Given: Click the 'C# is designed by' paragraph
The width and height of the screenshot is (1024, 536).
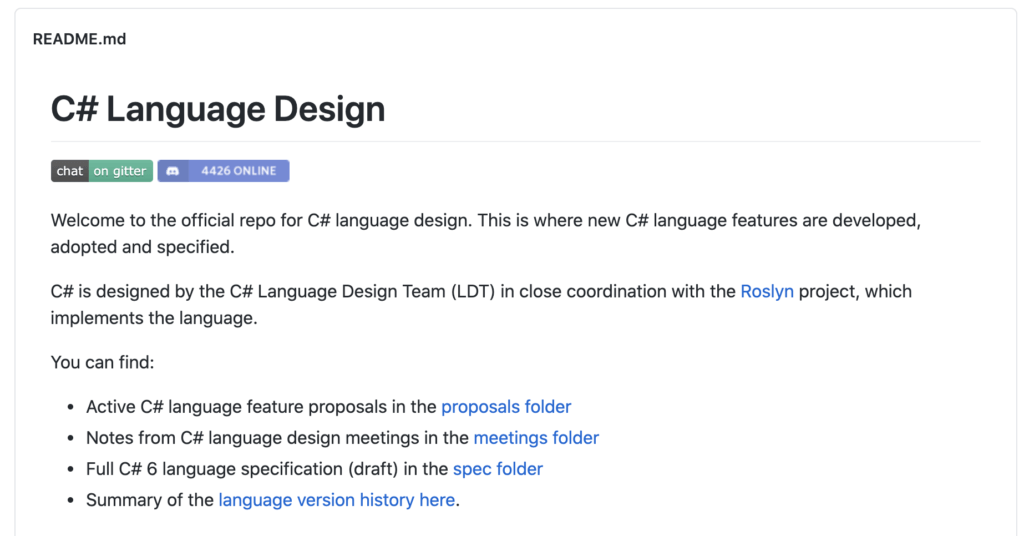Looking at the screenshot, I should pyautogui.click(x=481, y=305).
